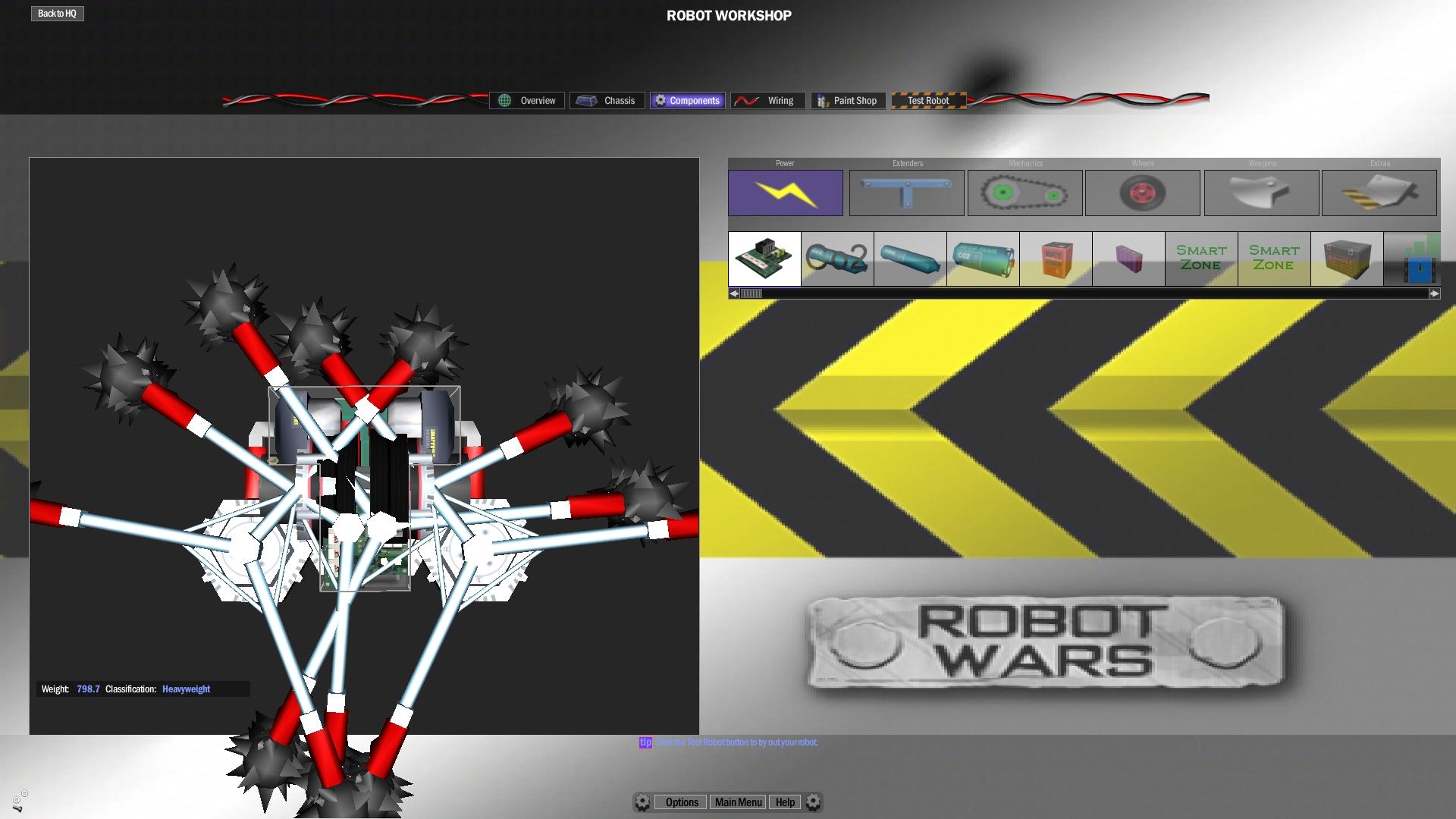Click the weight value 798.7

[88, 689]
